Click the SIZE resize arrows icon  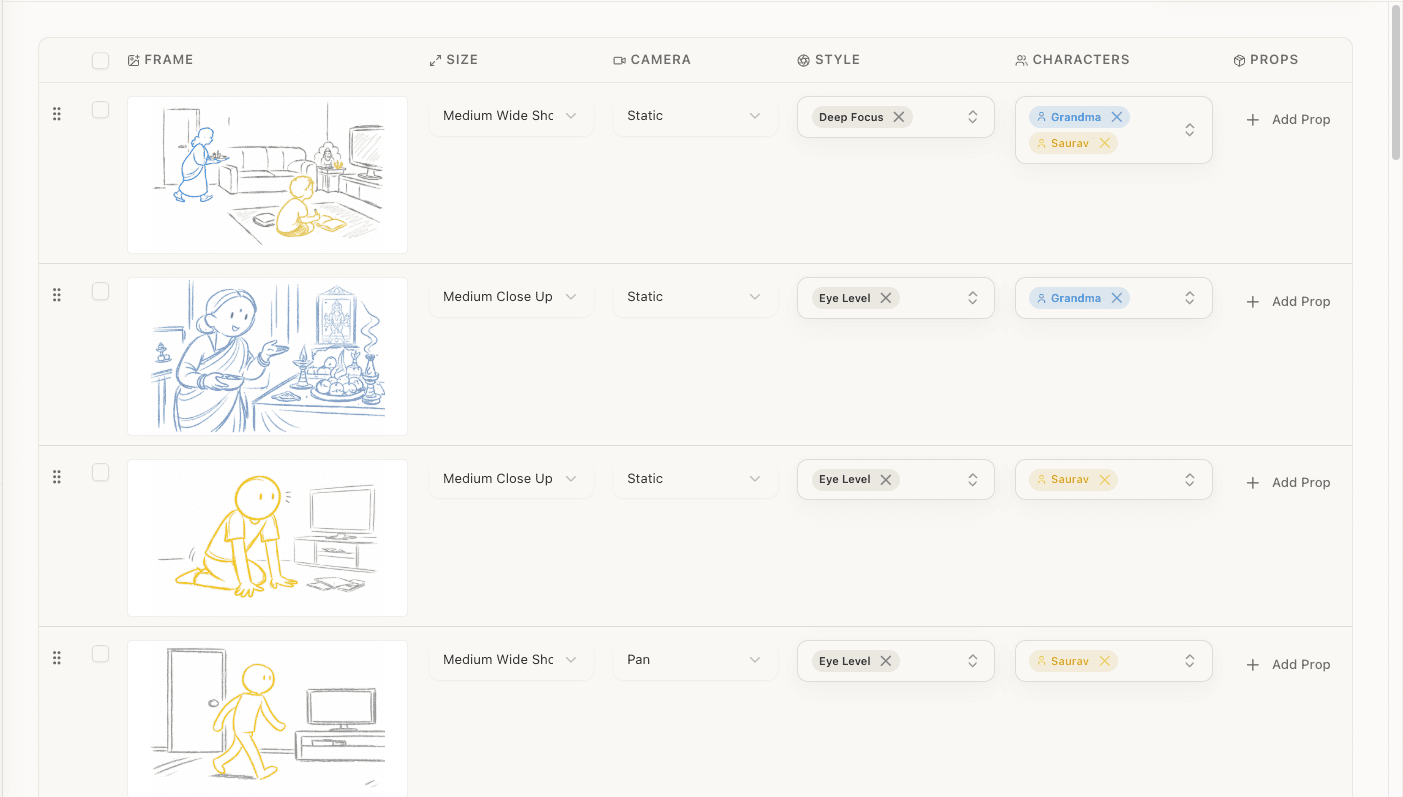(x=433, y=60)
